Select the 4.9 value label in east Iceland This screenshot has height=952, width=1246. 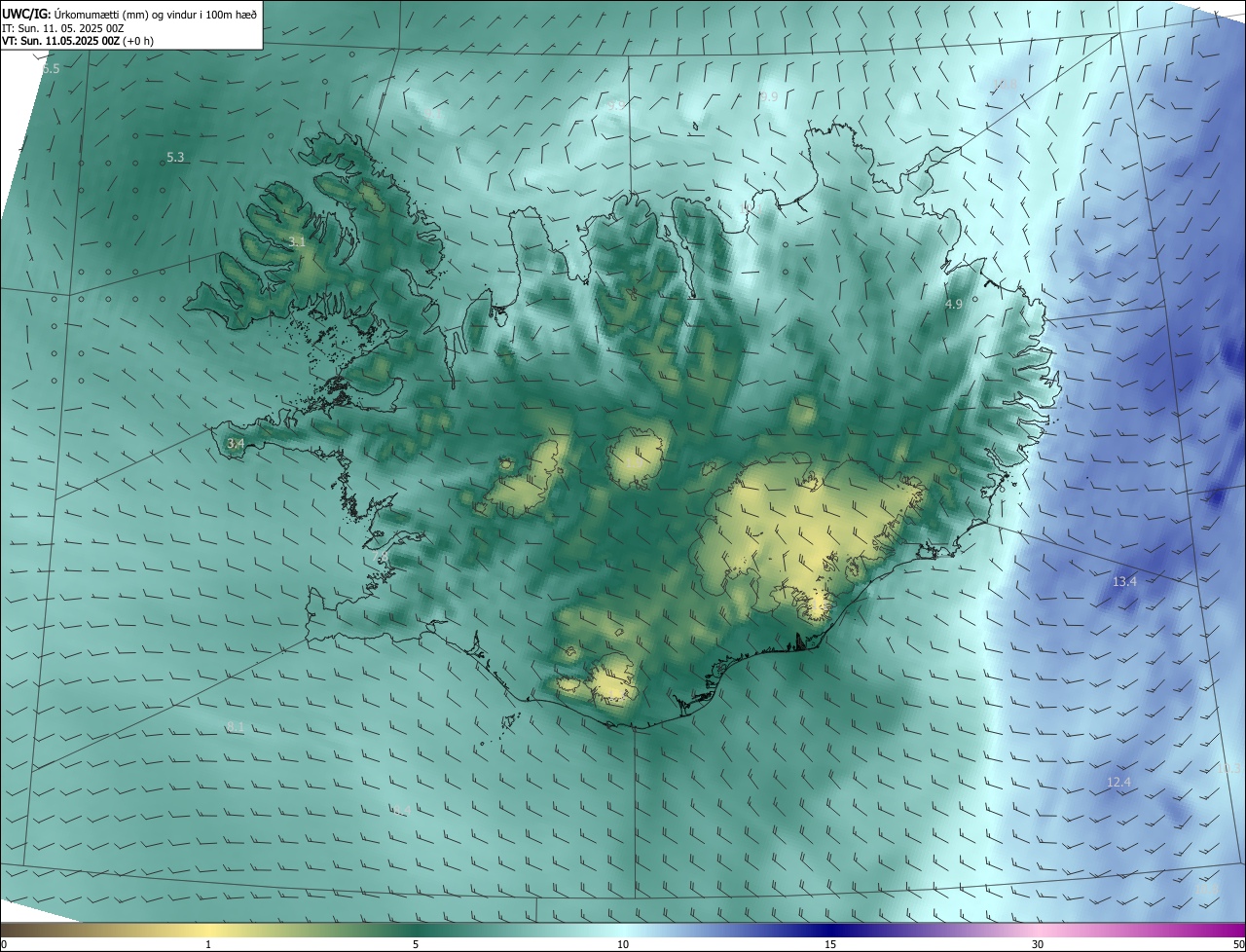click(954, 305)
